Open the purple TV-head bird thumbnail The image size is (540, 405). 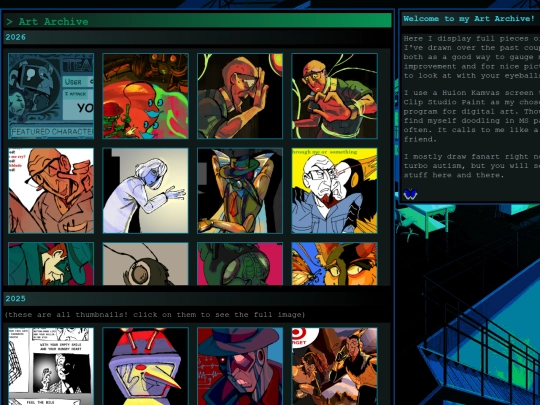point(145,366)
